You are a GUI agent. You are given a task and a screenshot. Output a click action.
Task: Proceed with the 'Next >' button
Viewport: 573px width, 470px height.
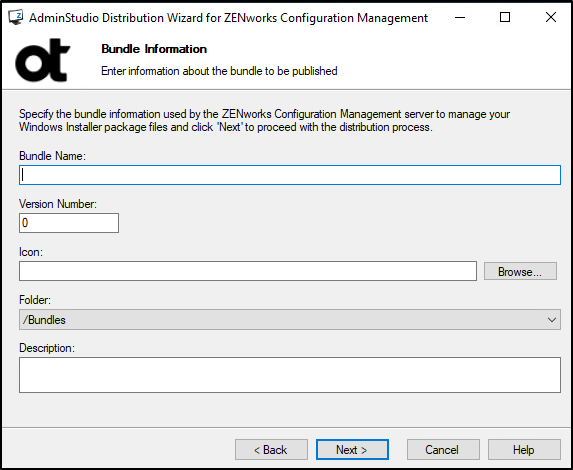(352, 450)
